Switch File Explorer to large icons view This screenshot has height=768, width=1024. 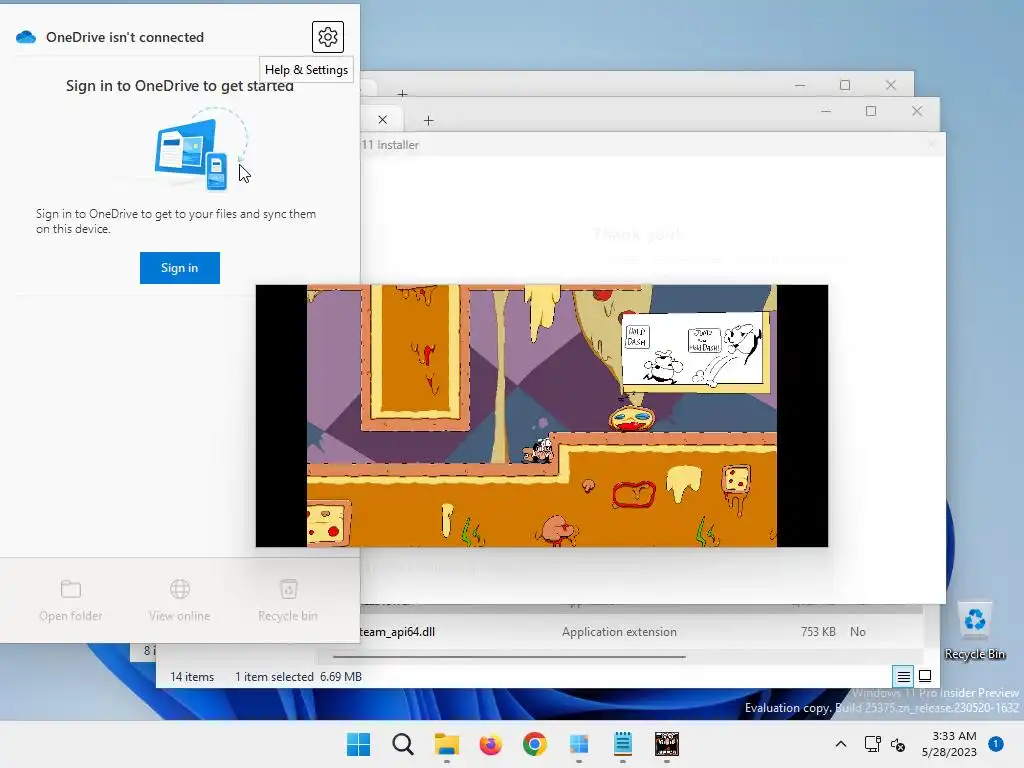coord(925,677)
